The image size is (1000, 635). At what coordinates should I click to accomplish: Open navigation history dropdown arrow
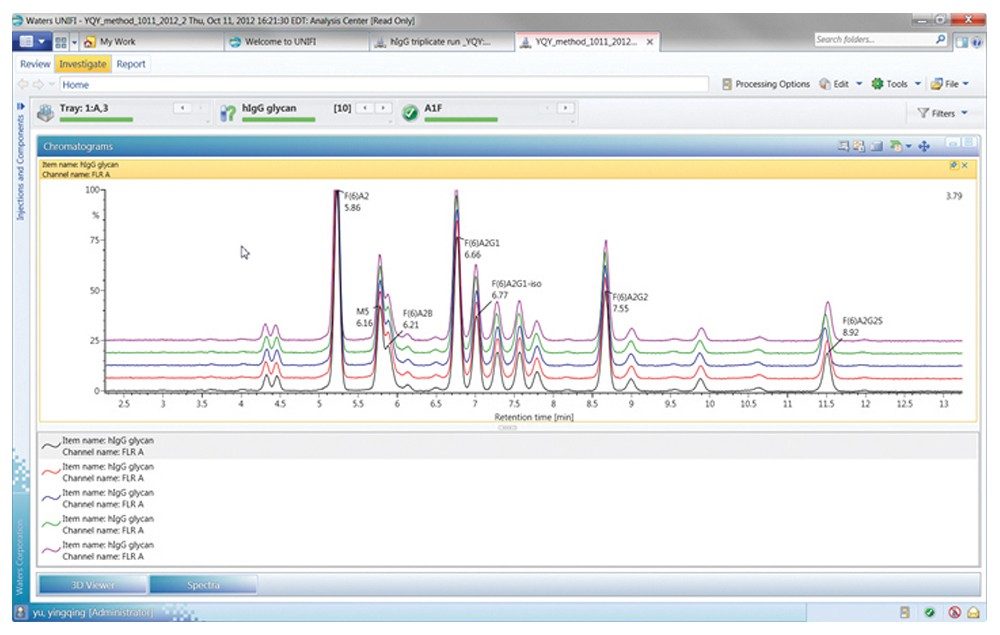pos(52,84)
